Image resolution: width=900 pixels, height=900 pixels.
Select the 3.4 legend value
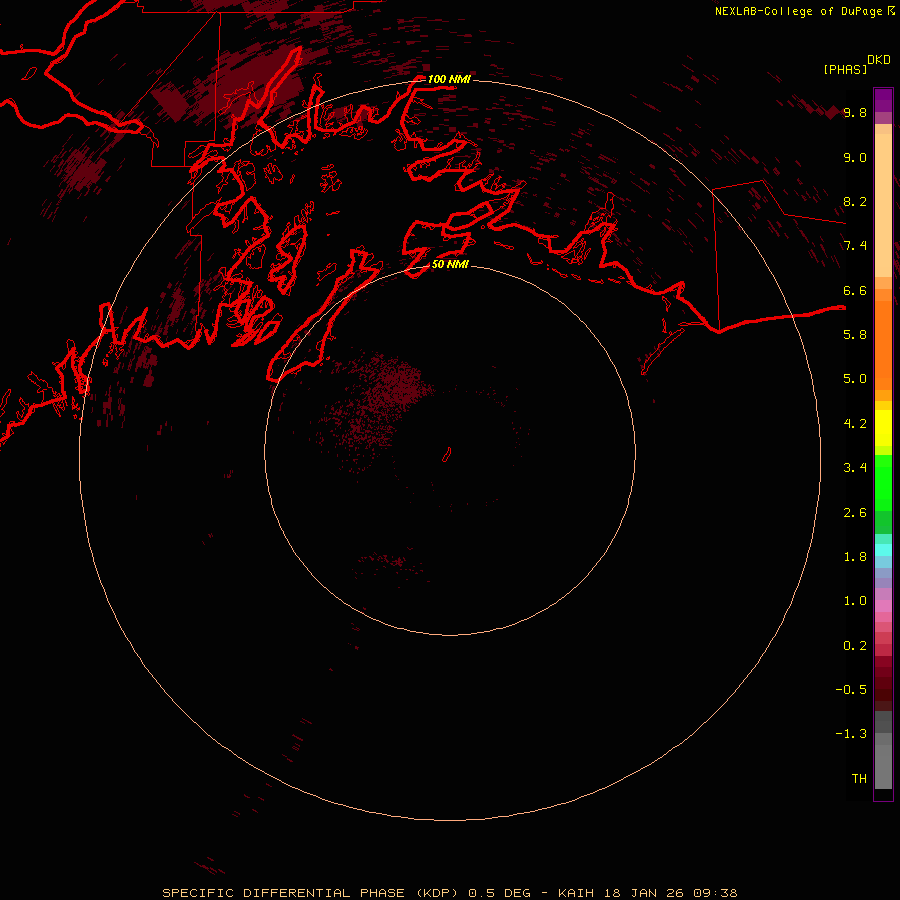pos(855,468)
